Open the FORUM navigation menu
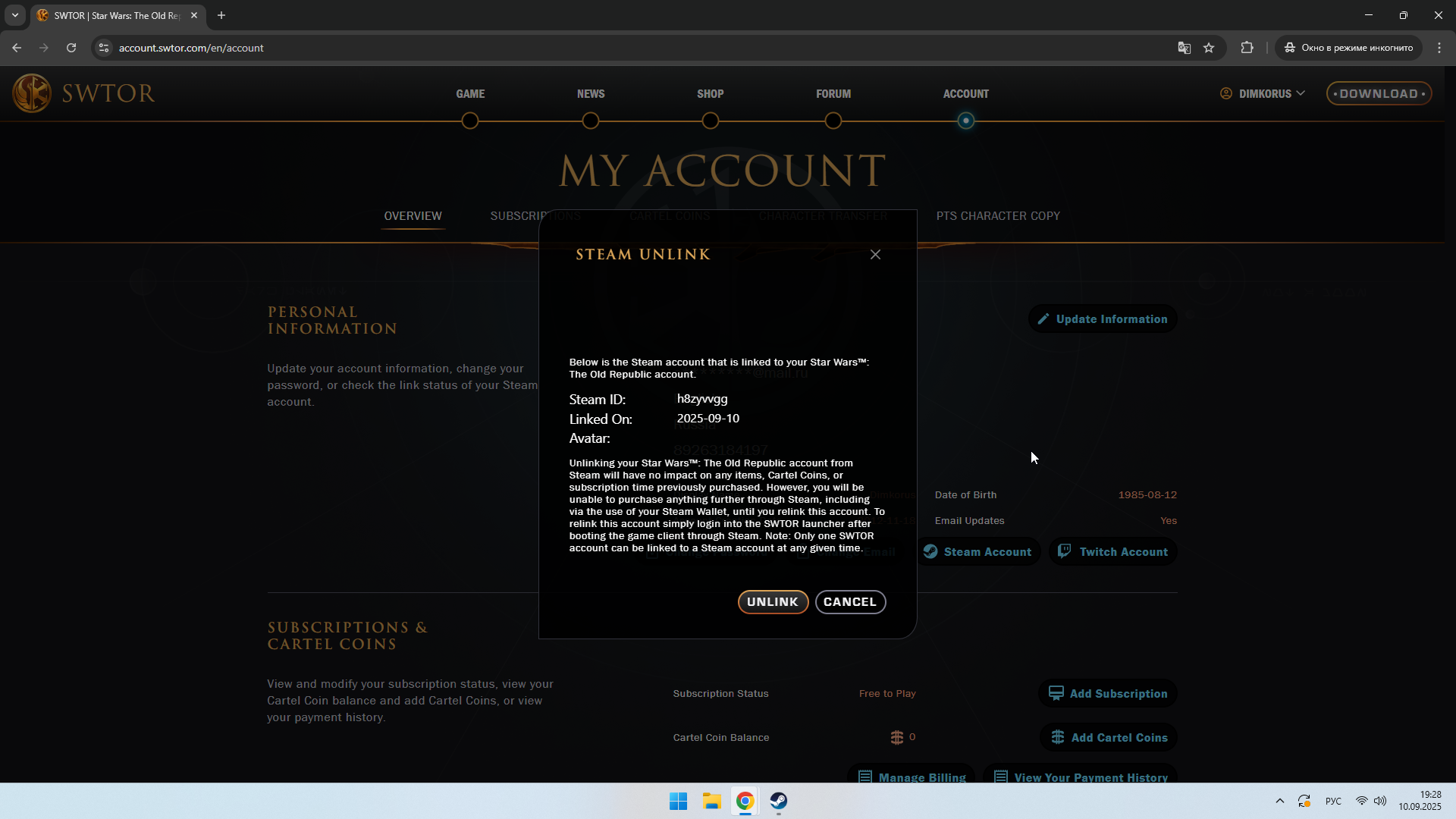 pyautogui.click(x=833, y=94)
